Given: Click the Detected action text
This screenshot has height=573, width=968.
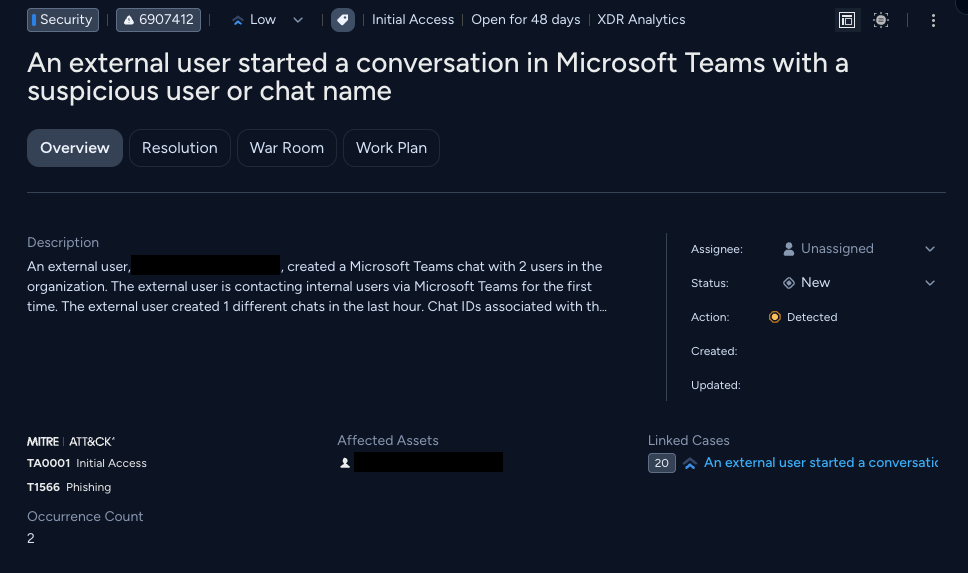Looking at the screenshot, I should click(x=812, y=317).
